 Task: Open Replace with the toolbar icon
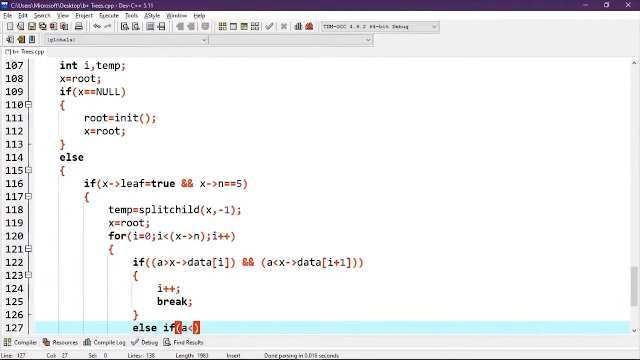(x=136, y=27)
